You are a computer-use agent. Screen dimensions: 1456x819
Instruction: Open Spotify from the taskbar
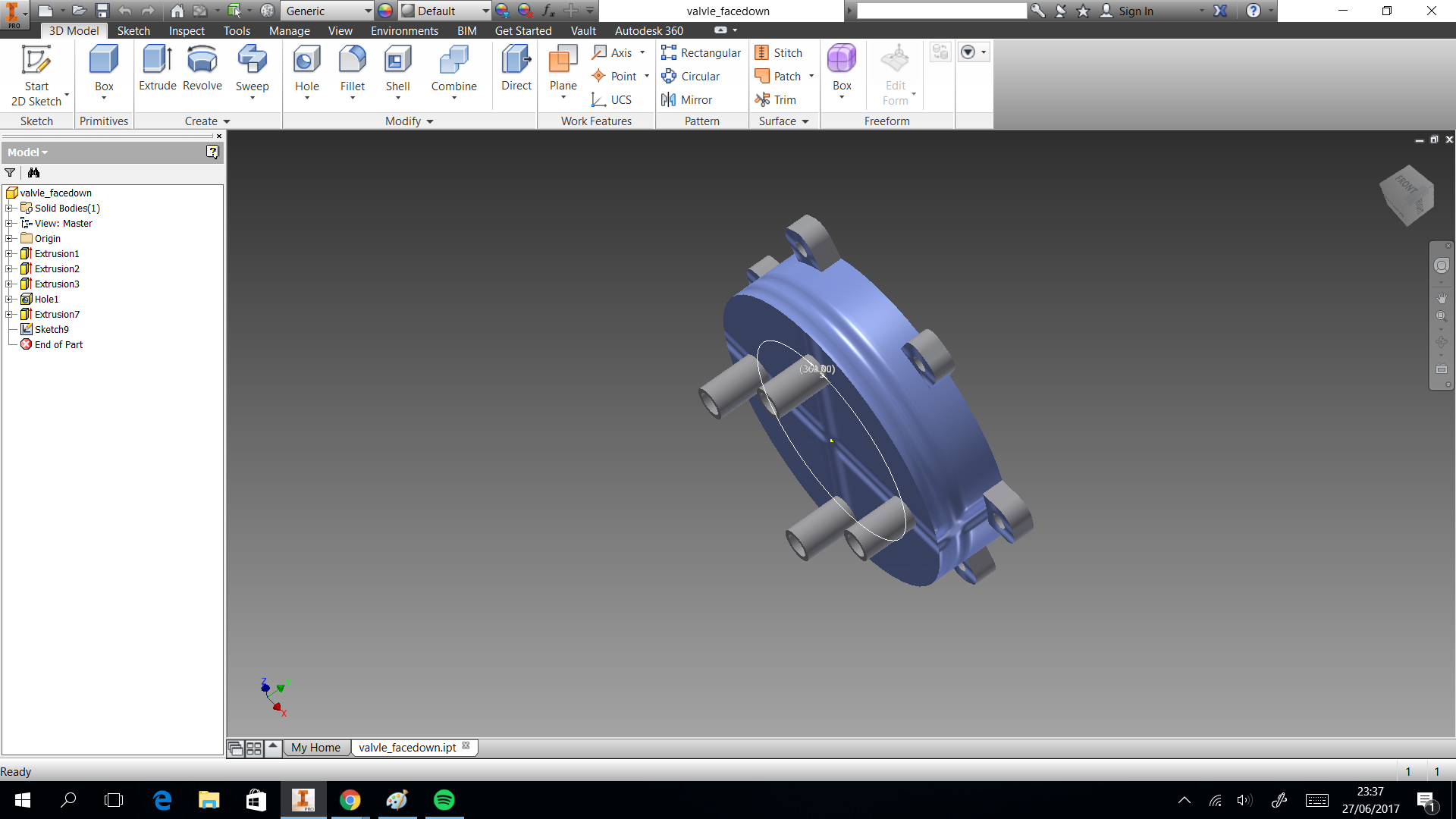[x=444, y=800]
